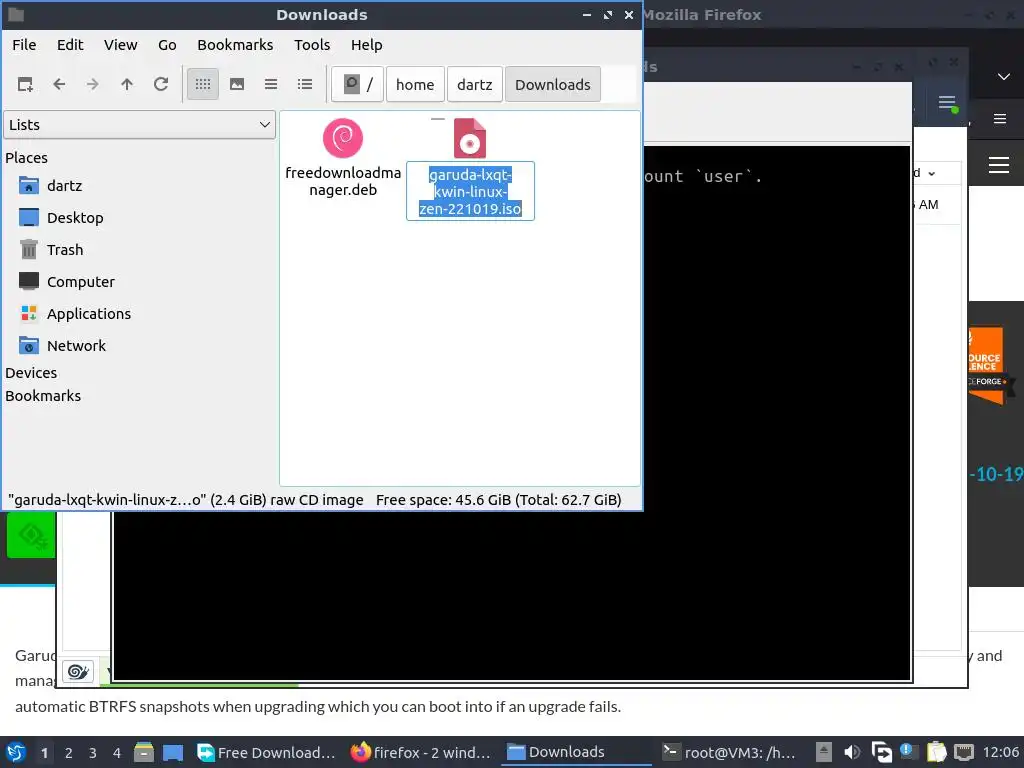
Task: Open Firefox tab list chevron
Action: pos(1004,77)
